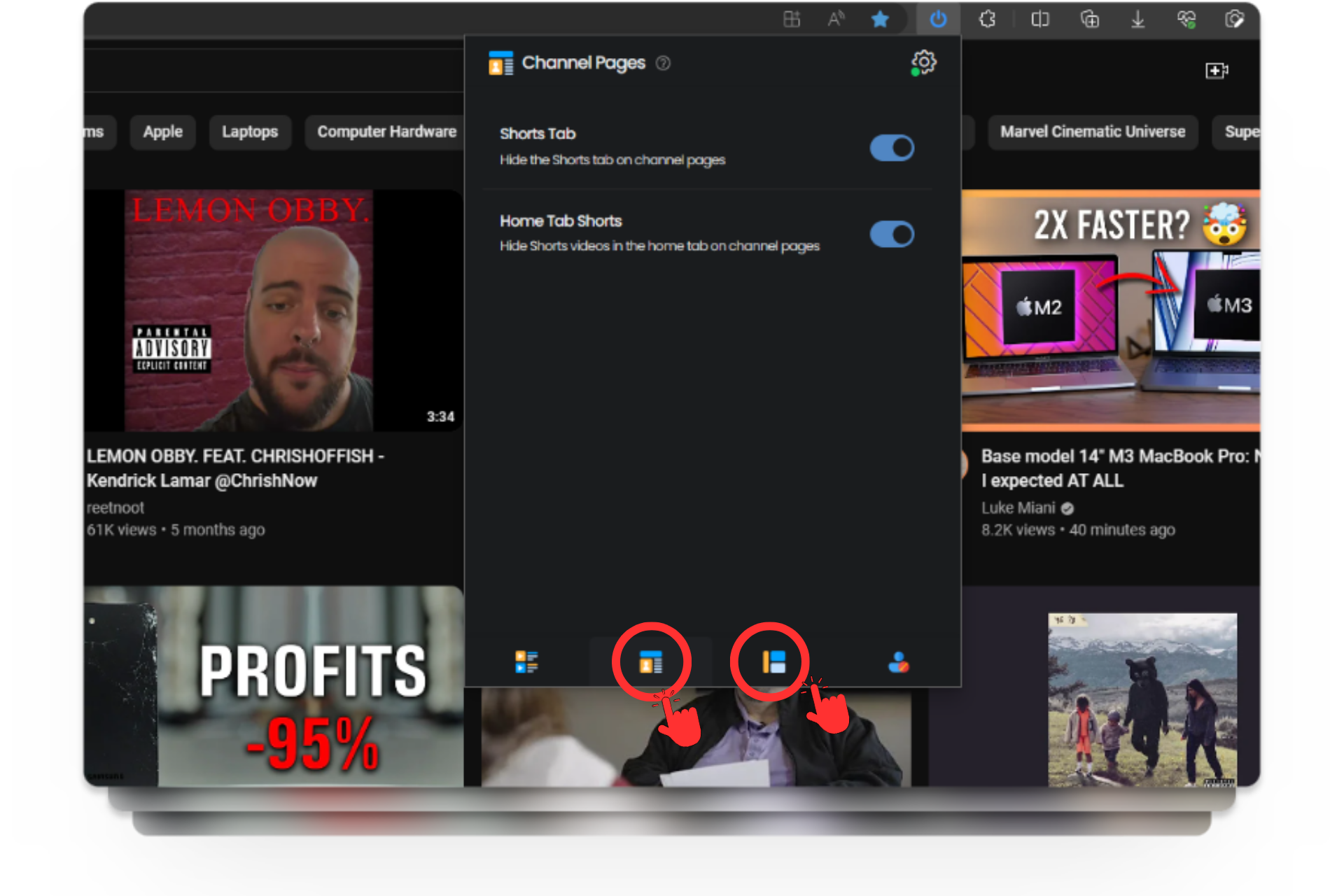The width and height of the screenshot is (1344, 896).
Task: Click the help question mark icon
Action: pos(663,63)
